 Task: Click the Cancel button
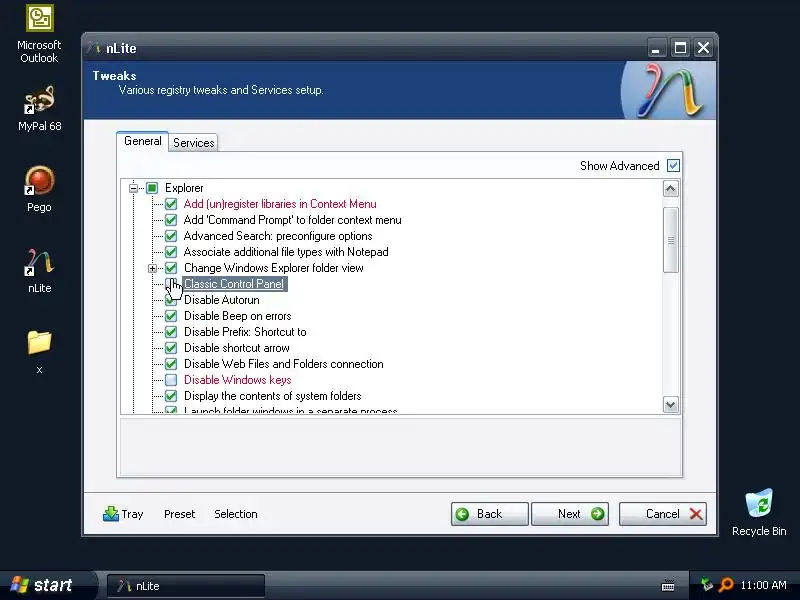coord(663,514)
